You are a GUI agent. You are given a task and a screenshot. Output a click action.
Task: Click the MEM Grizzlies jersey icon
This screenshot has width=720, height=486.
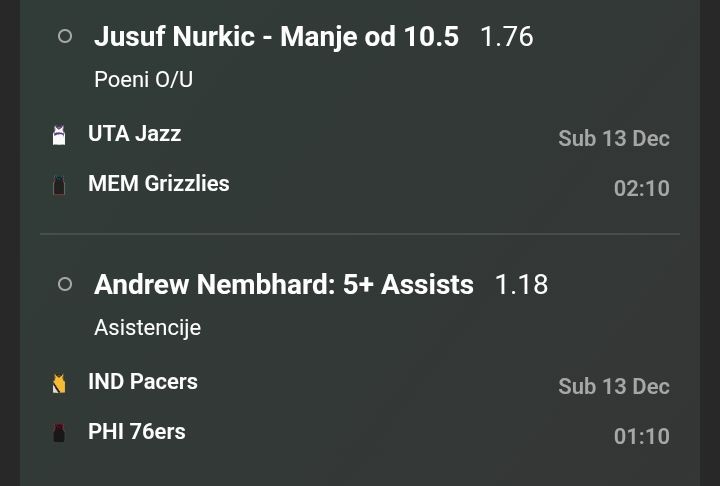(59, 185)
